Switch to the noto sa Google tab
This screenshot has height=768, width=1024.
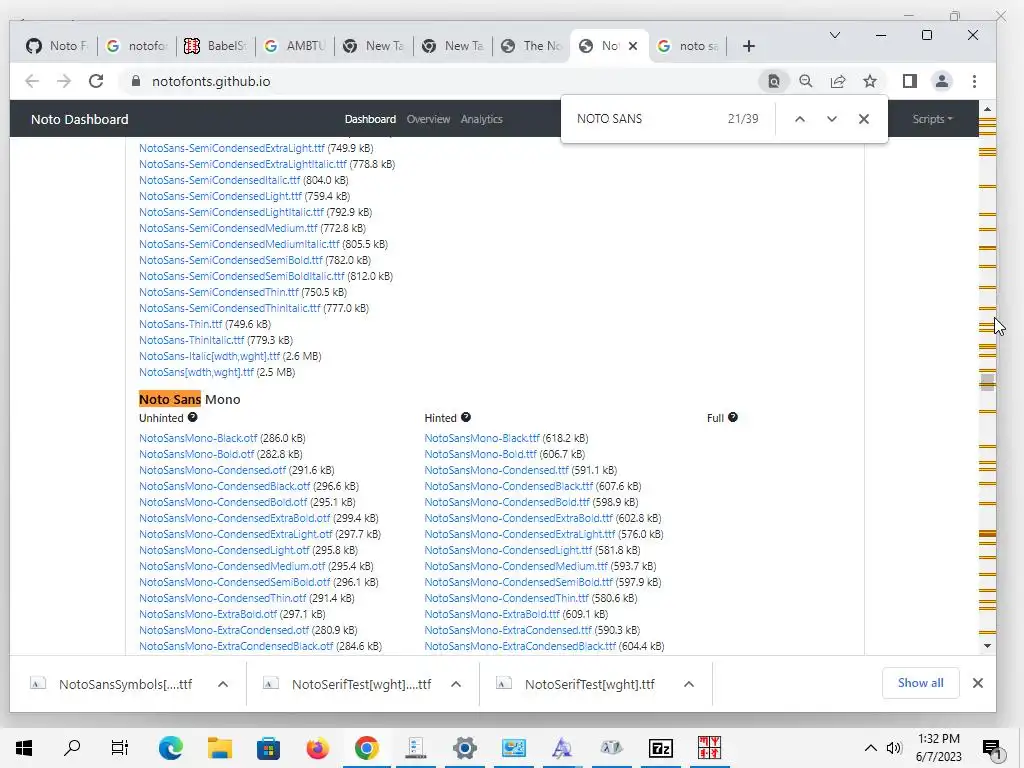pos(688,46)
